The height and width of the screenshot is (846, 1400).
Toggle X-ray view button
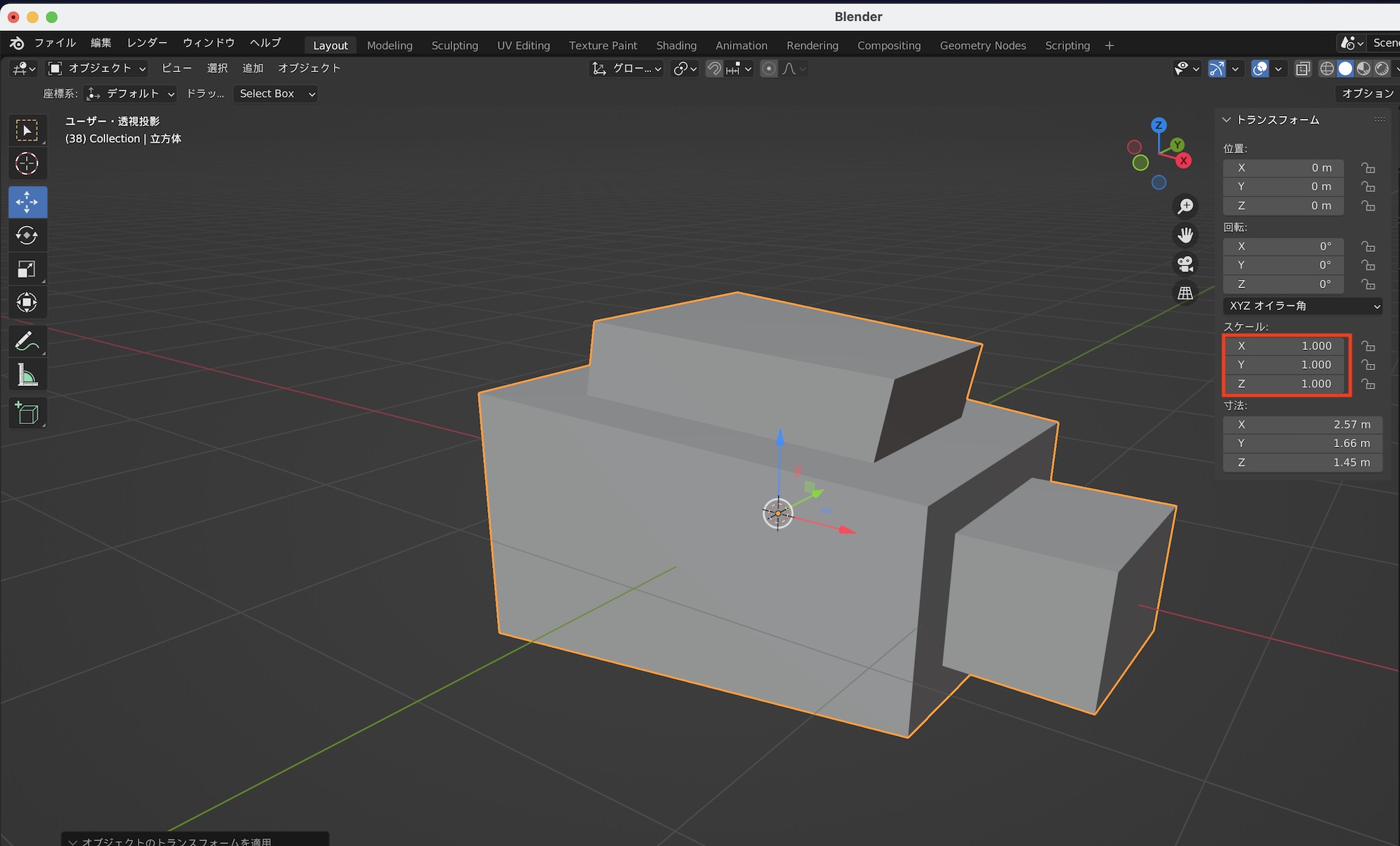pyautogui.click(x=1303, y=69)
